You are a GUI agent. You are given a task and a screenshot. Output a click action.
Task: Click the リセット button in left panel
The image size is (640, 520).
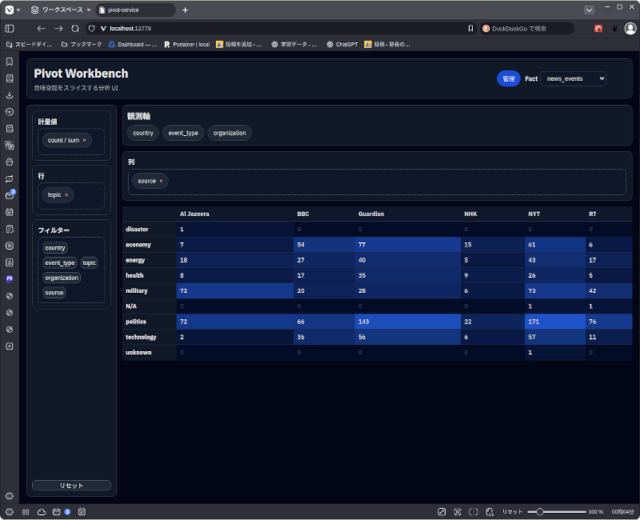coord(71,486)
